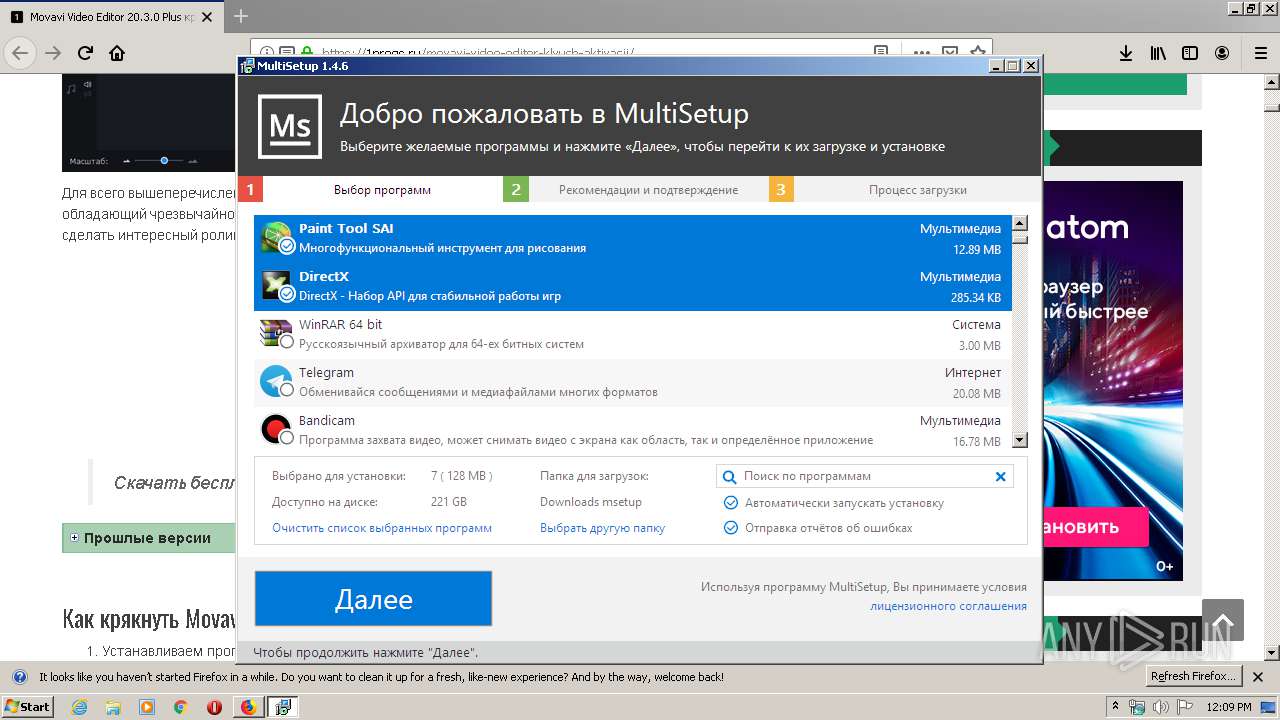The width and height of the screenshot is (1280, 720).
Task: Click the volume icon in system tray
Action: pyautogui.click(x=1162, y=707)
